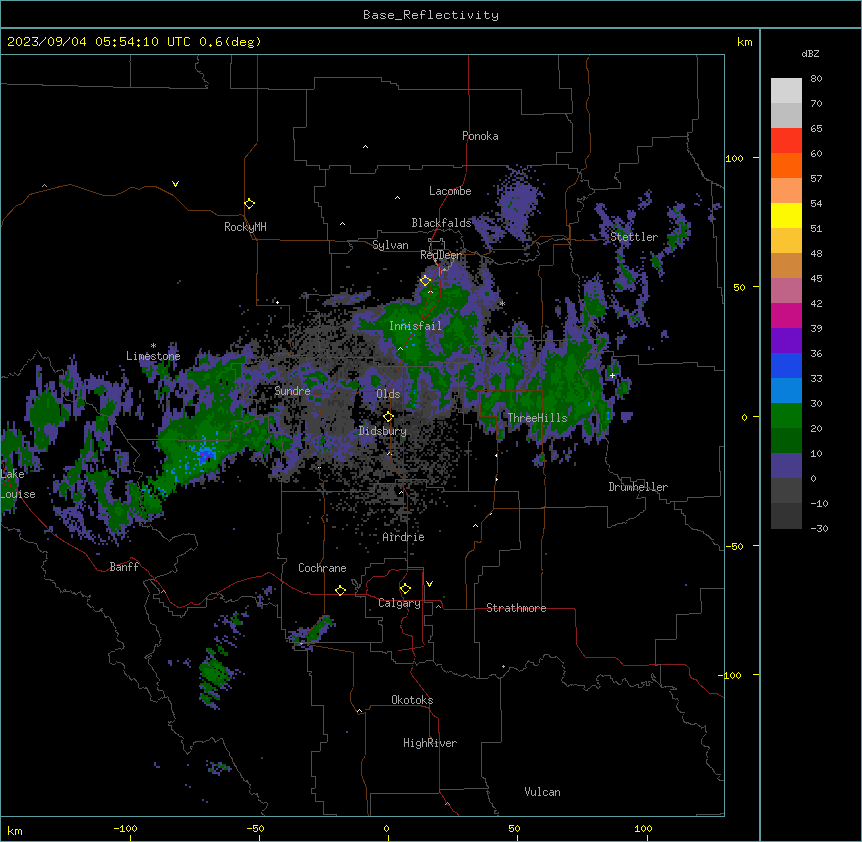This screenshot has height=842, width=862.
Task: Click the Sylvan label
Action: coord(390,245)
